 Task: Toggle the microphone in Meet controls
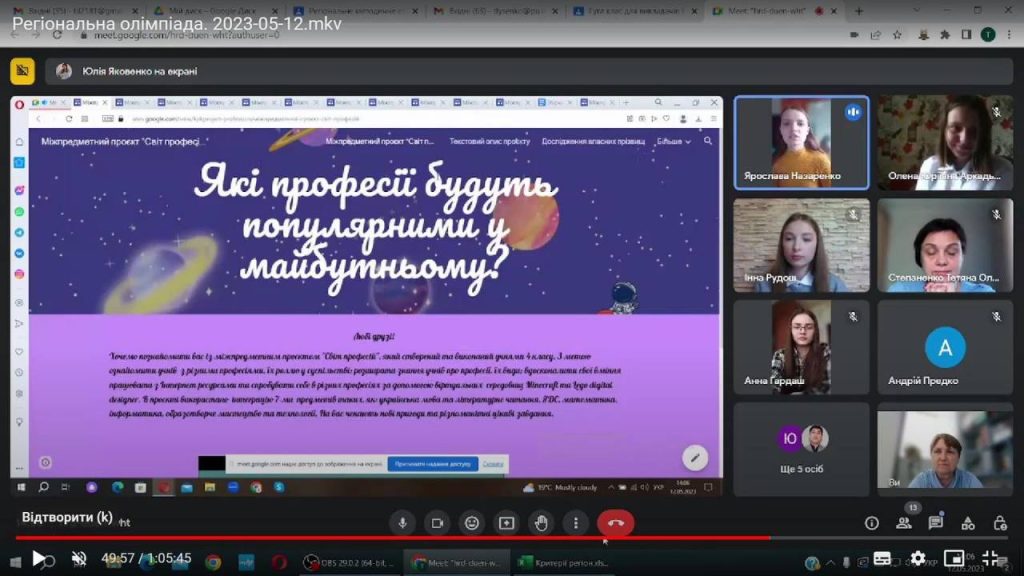(x=402, y=523)
